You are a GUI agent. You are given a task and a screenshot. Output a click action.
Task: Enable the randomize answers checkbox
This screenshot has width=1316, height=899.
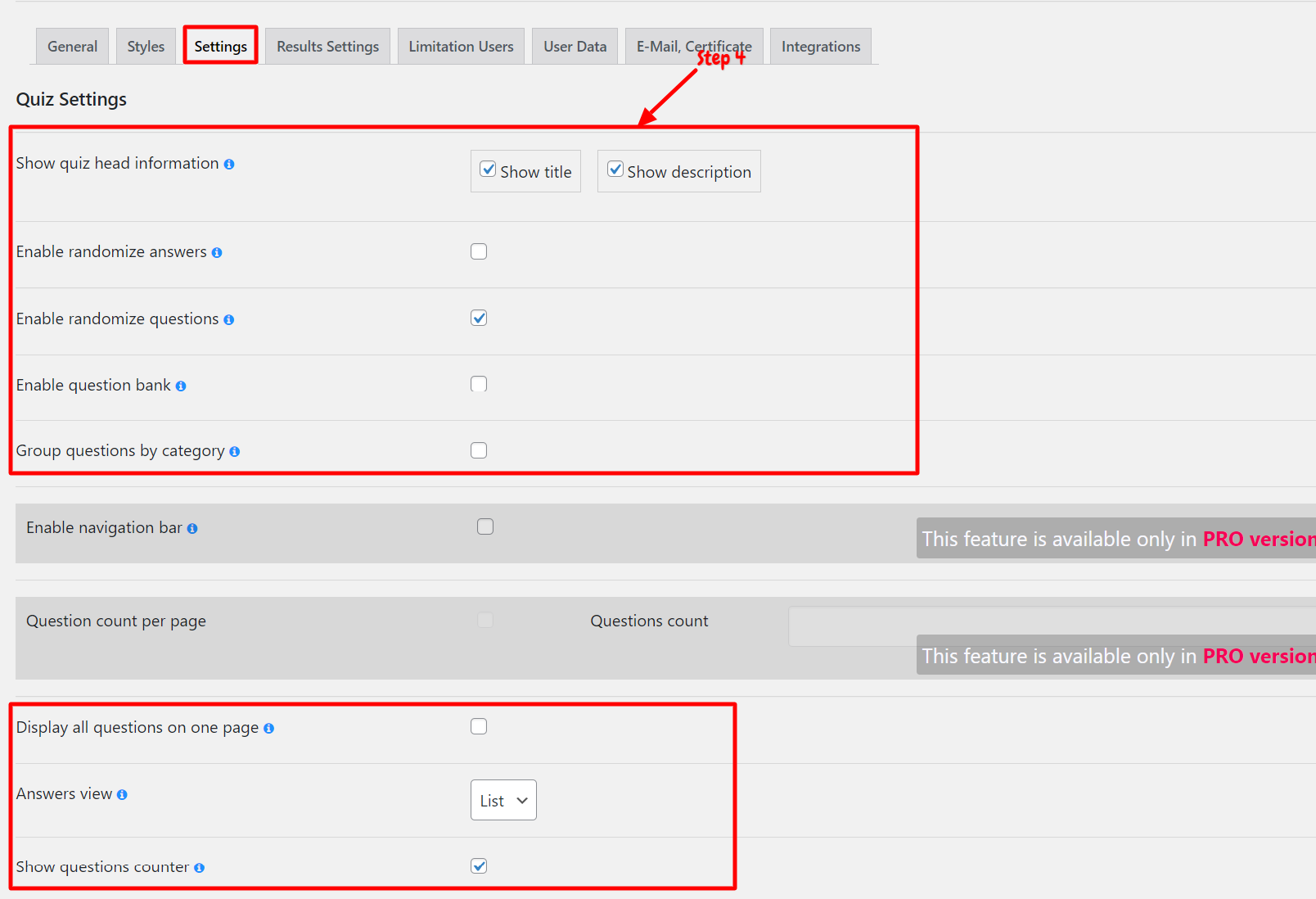479,251
